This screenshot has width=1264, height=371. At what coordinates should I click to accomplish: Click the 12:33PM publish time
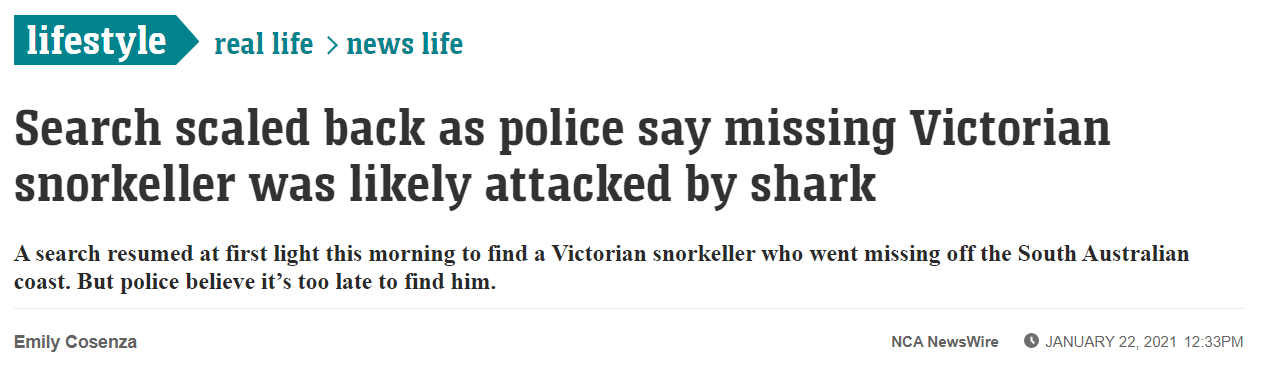[1214, 342]
